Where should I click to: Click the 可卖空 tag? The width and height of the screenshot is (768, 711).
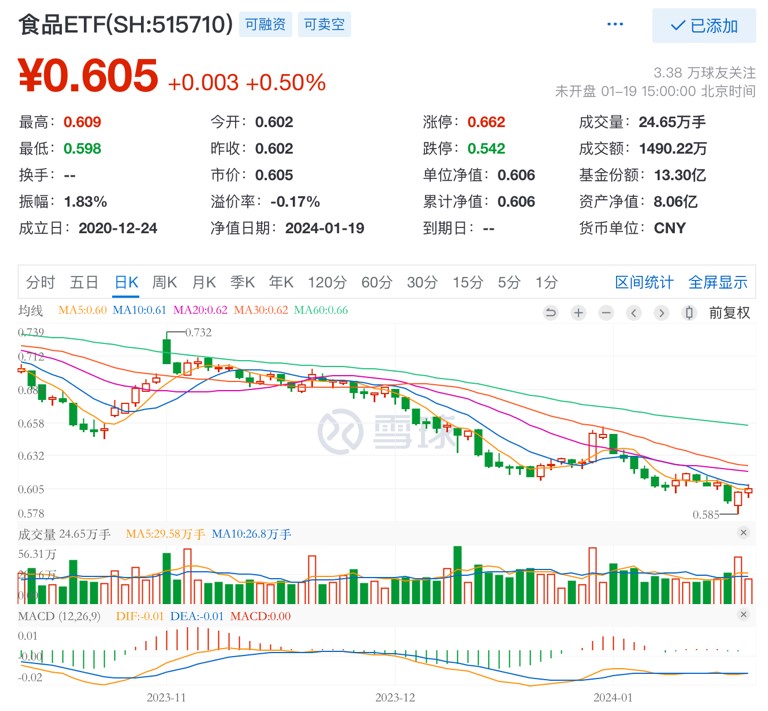click(324, 24)
